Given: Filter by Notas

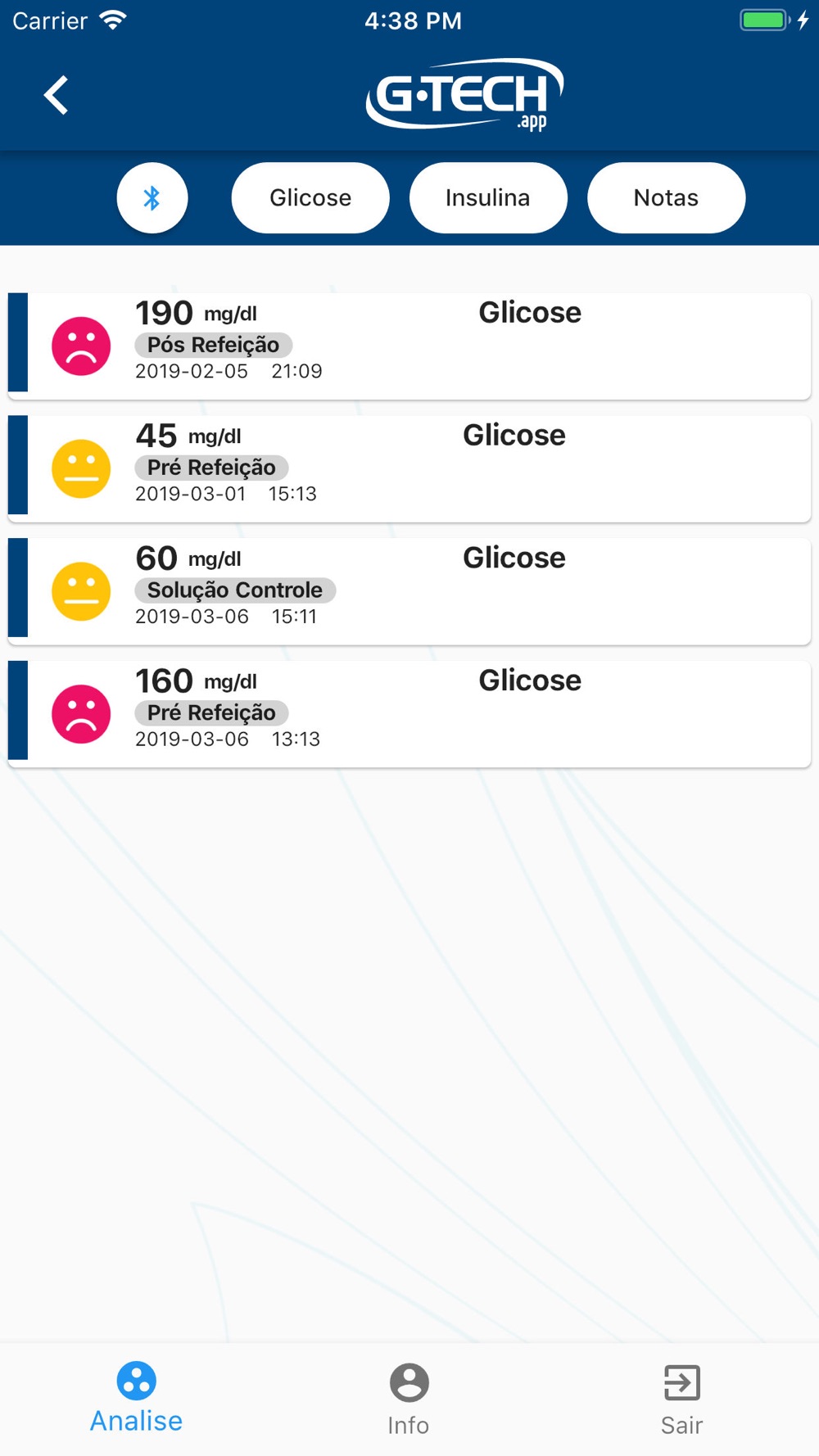Looking at the screenshot, I should [x=666, y=197].
